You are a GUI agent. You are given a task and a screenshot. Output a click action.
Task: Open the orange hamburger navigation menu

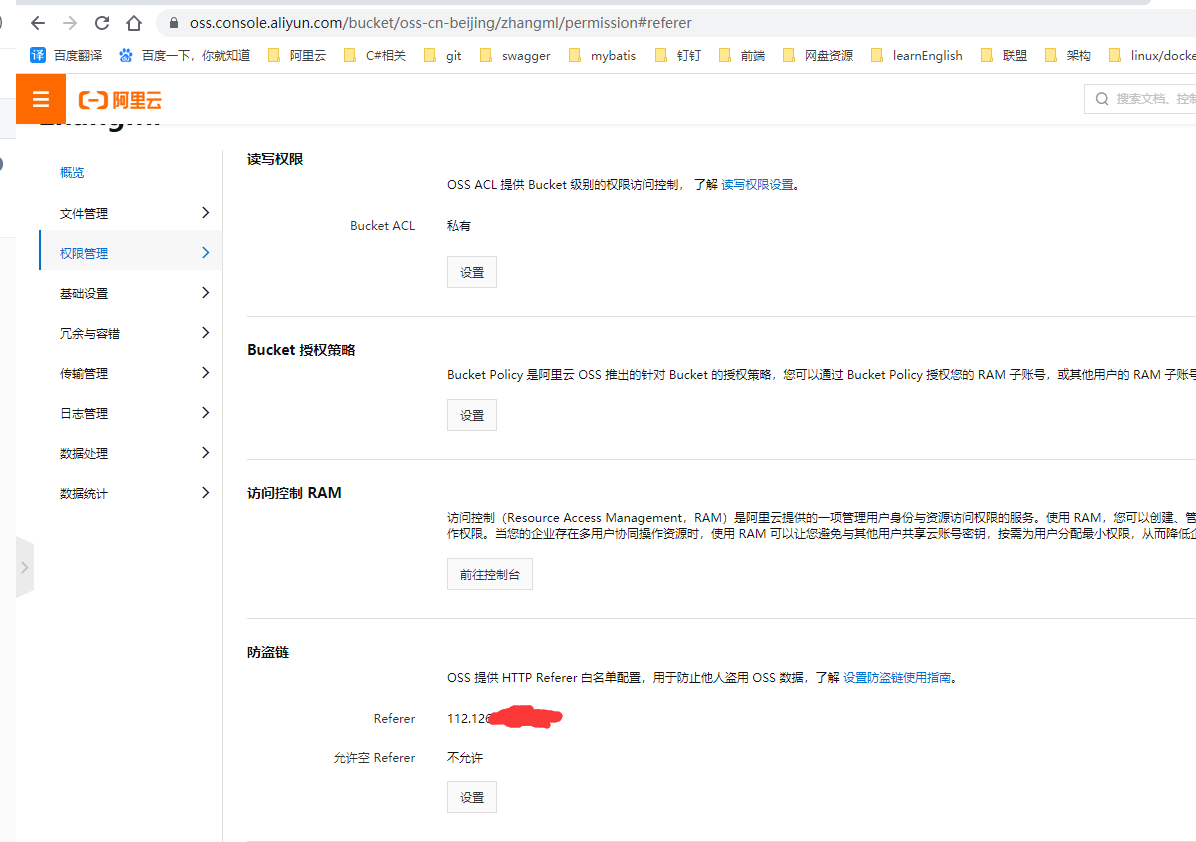click(x=40, y=98)
